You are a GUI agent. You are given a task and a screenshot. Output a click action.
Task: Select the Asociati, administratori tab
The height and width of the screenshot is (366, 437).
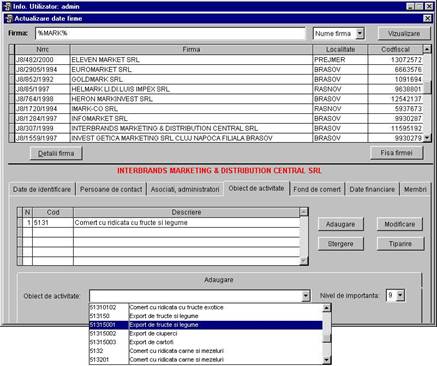(x=185, y=189)
